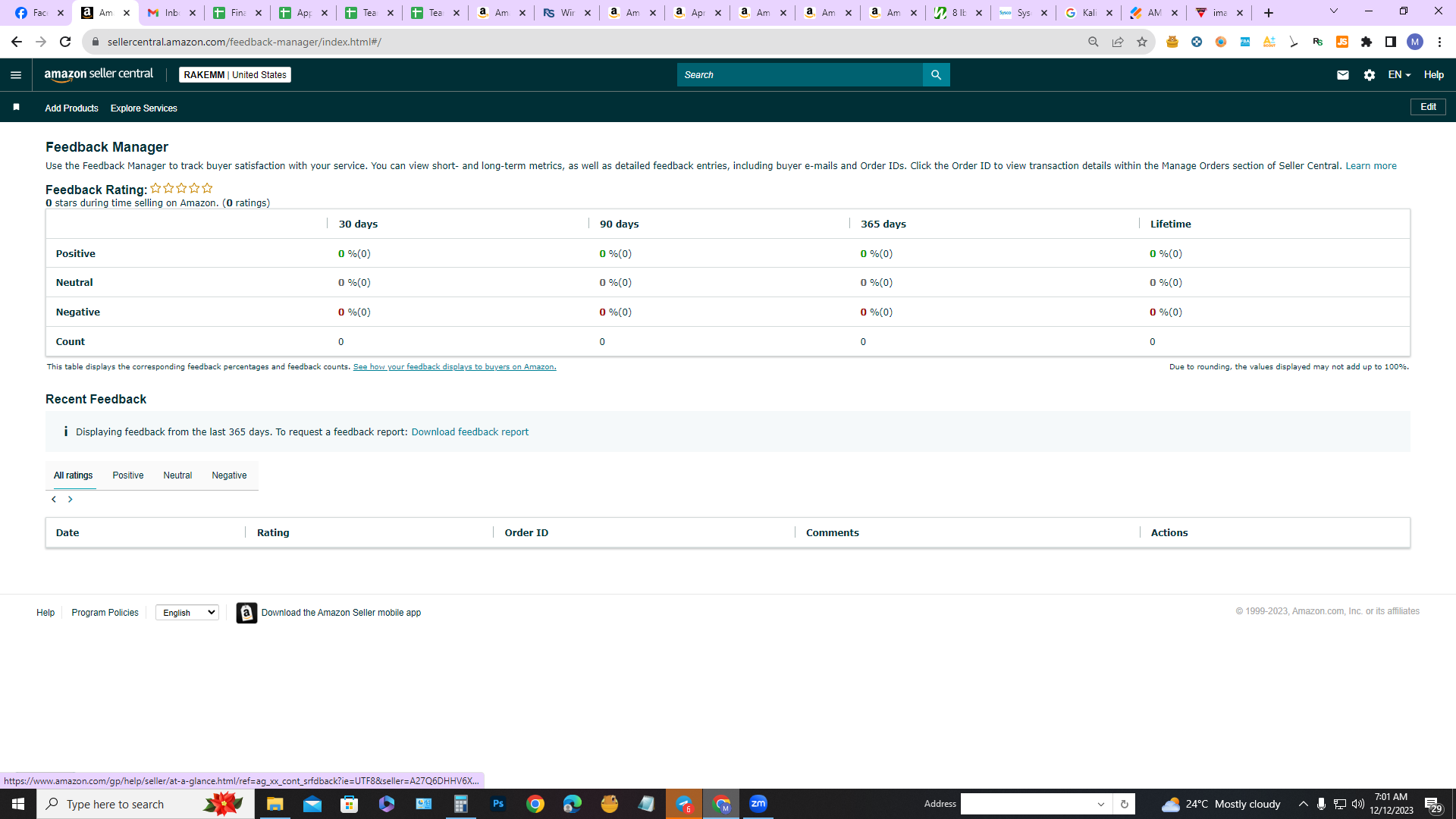Go back in browser history
The image size is (1456, 819).
pyautogui.click(x=17, y=42)
